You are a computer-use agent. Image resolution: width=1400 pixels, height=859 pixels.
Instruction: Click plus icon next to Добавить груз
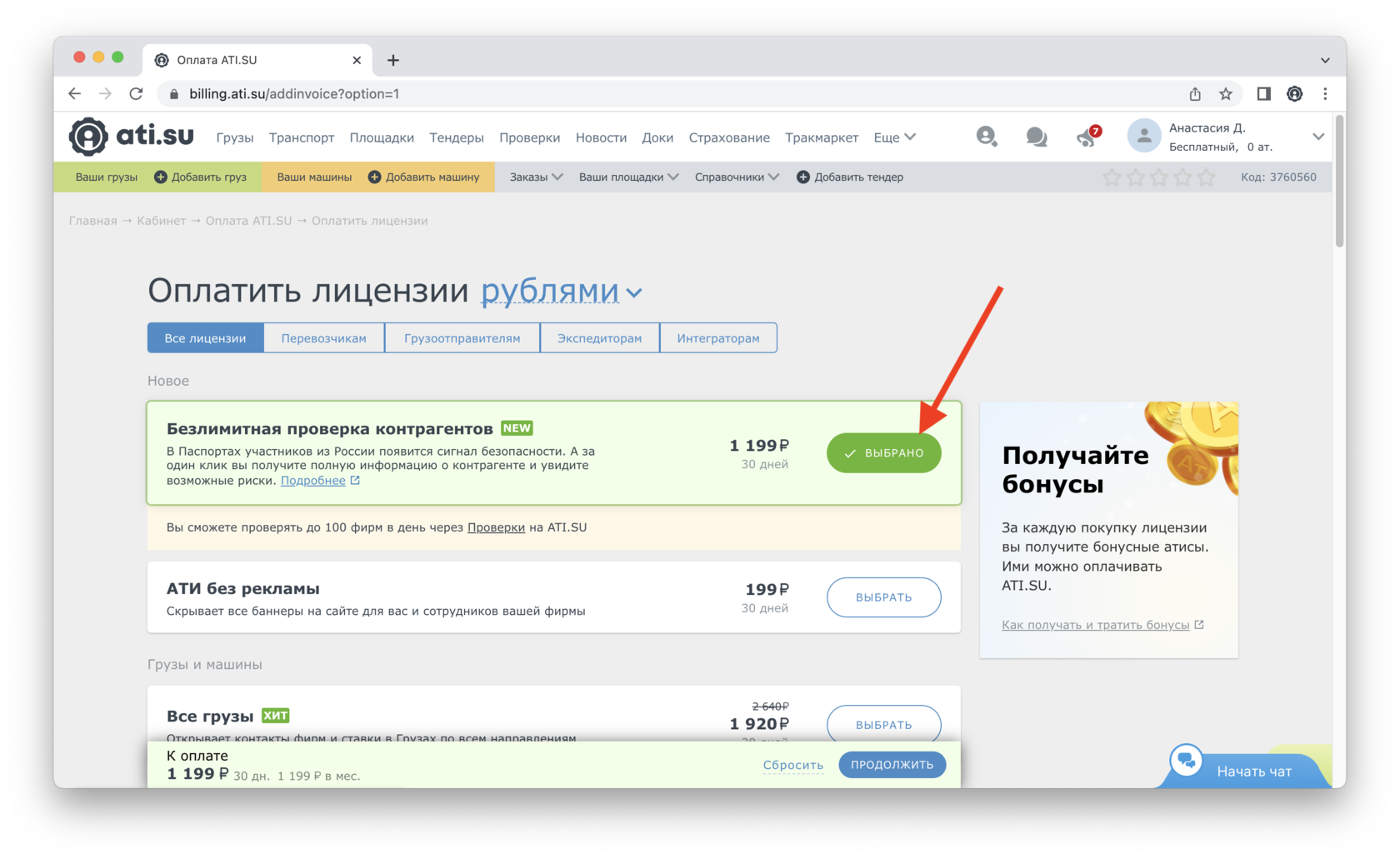click(161, 177)
